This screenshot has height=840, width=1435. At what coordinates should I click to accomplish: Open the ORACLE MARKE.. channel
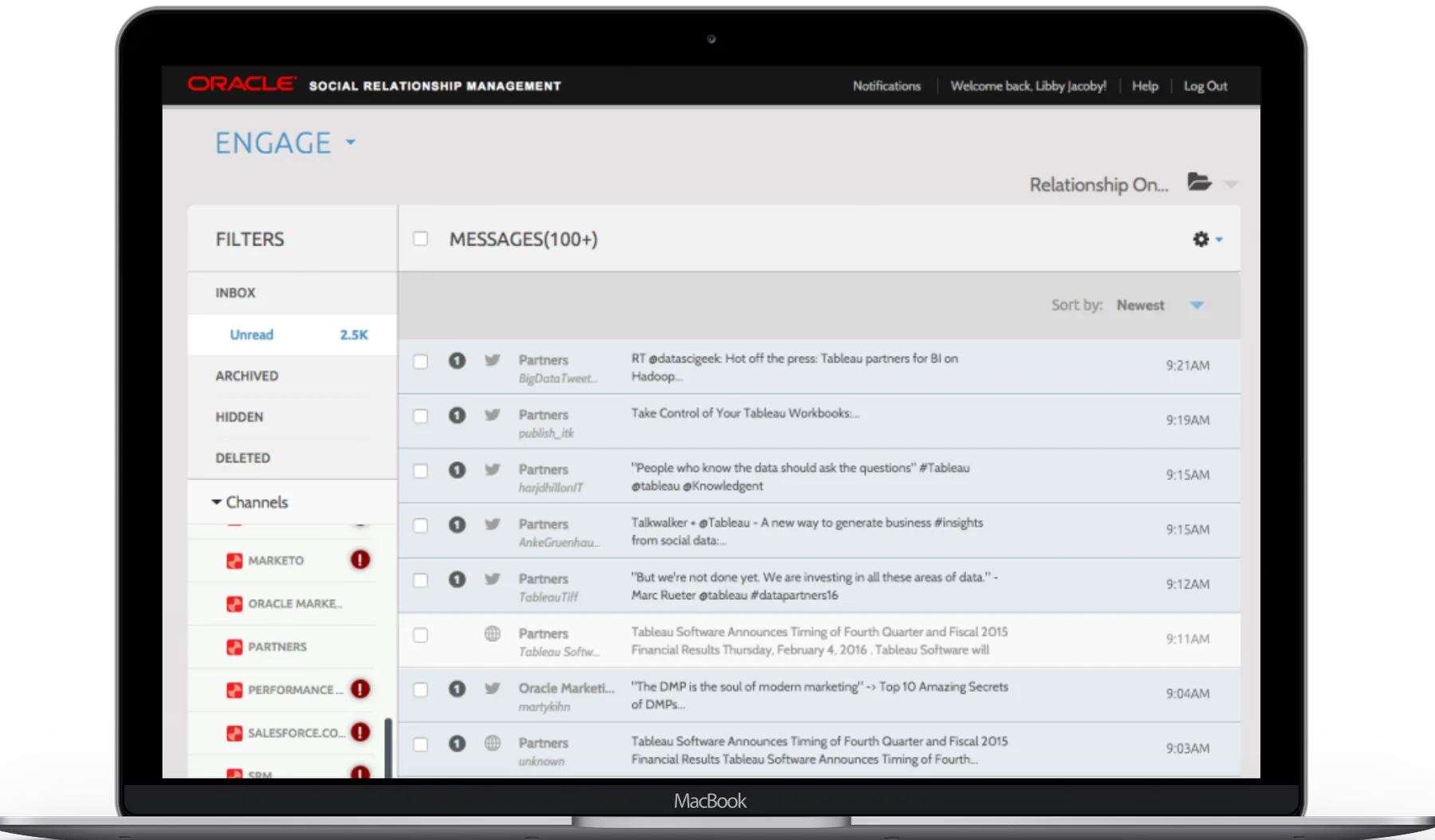click(x=295, y=604)
